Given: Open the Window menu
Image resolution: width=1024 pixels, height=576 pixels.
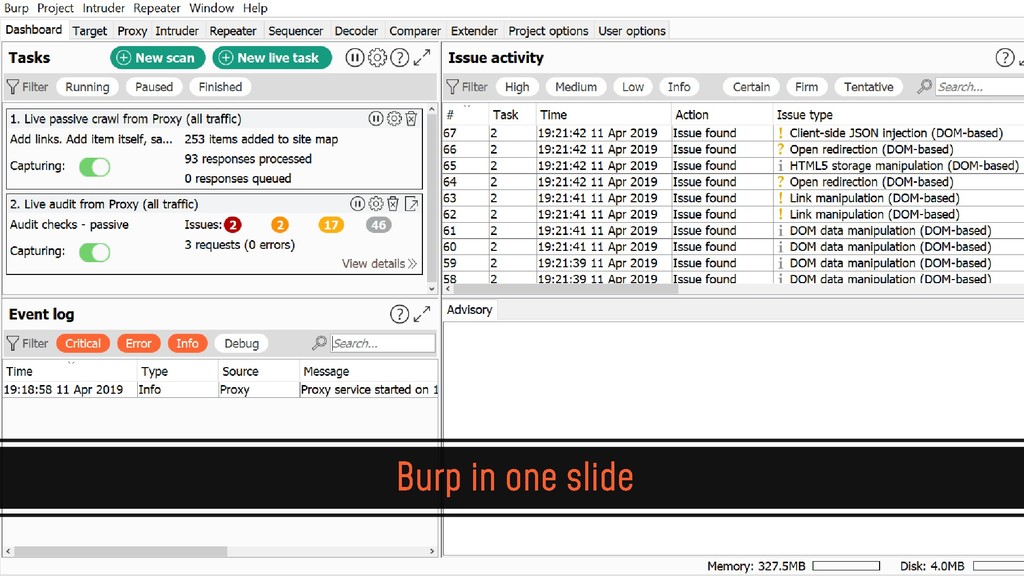Looking at the screenshot, I should coord(212,8).
